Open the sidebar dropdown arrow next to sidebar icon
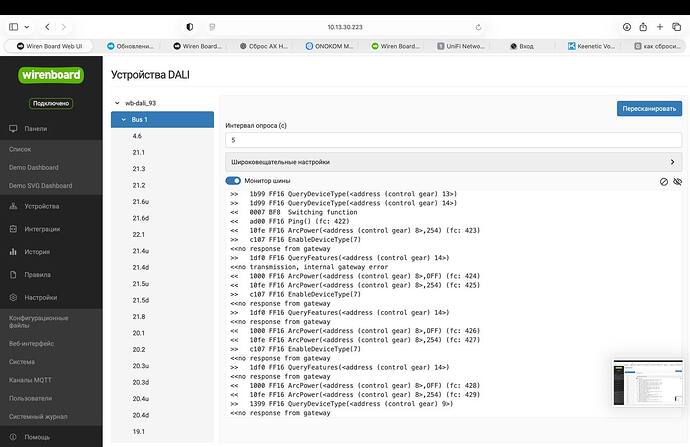This screenshot has width=690, height=447. (x=27, y=27)
